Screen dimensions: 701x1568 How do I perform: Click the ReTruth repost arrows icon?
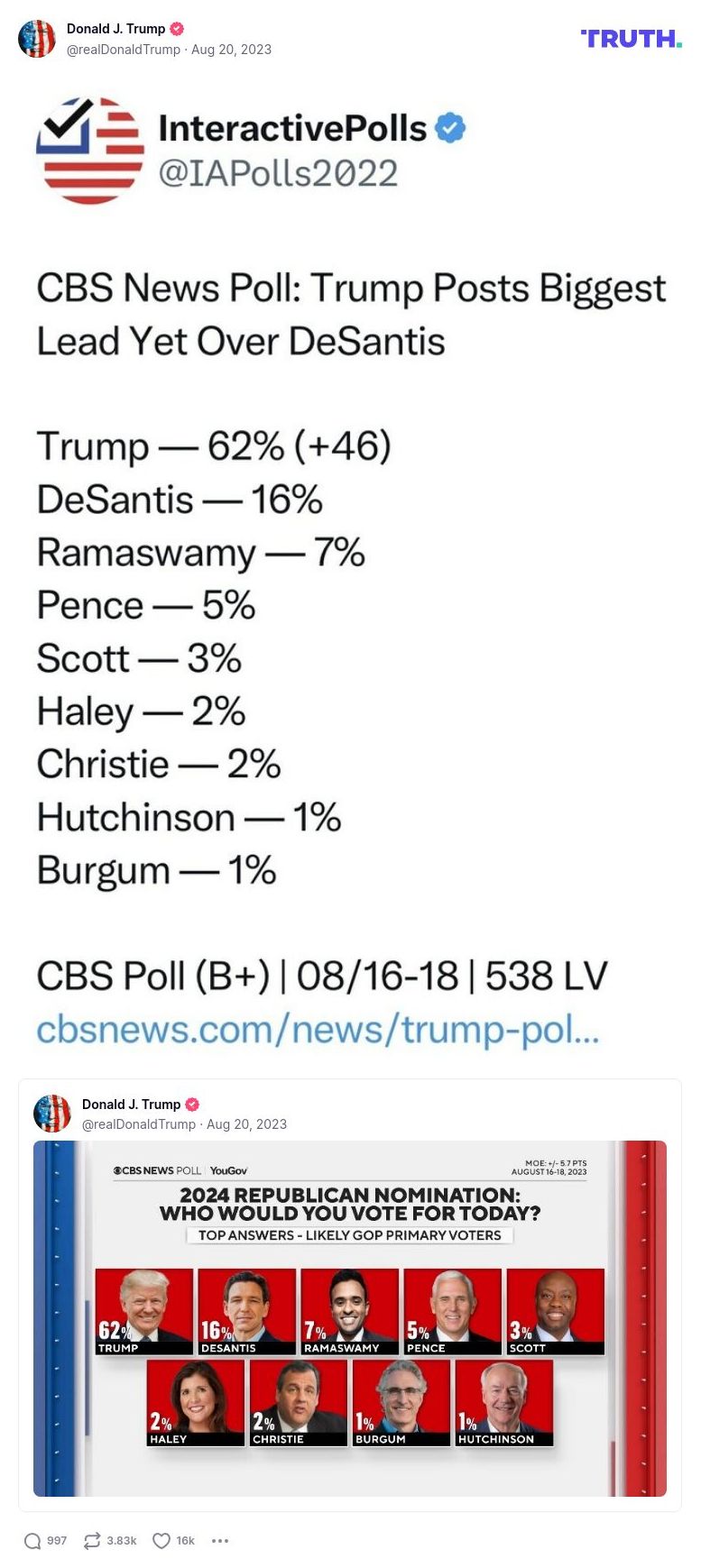pos(93,1540)
